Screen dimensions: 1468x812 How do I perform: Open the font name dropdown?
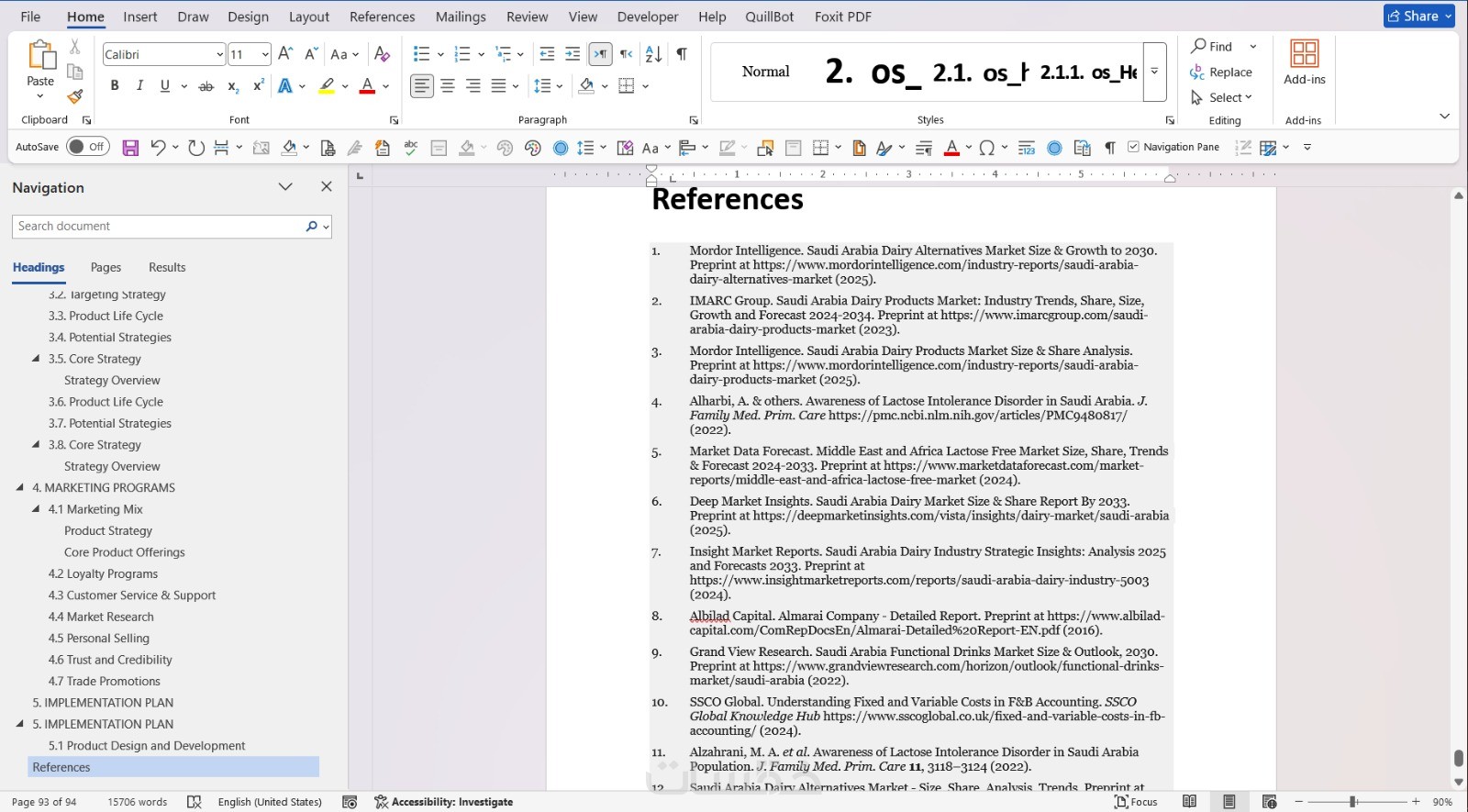pyautogui.click(x=219, y=55)
